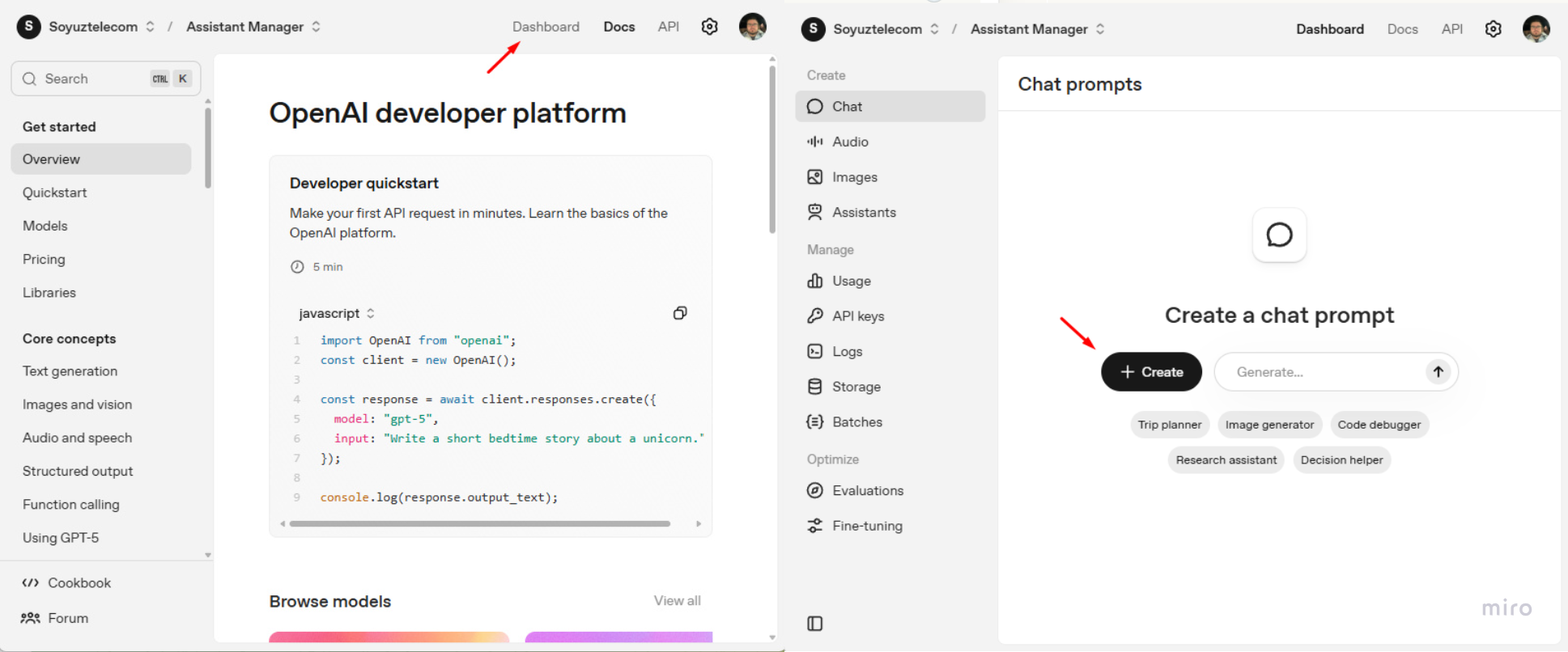Image resolution: width=1568 pixels, height=652 pixels.
Task: Open settings gear in right Dashboard window
Action: tap(1494, 29)
